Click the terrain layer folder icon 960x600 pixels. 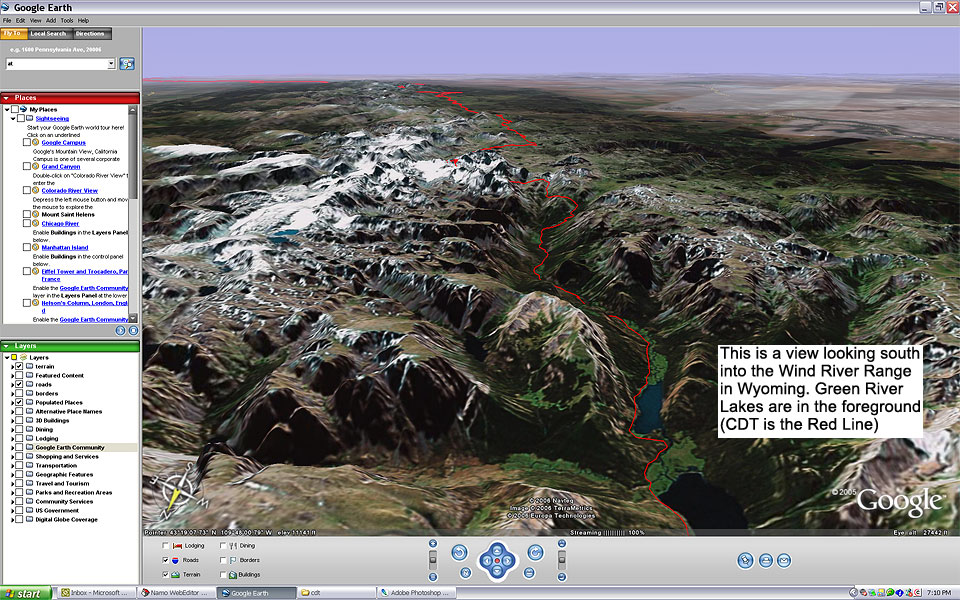tap(29, 366)
